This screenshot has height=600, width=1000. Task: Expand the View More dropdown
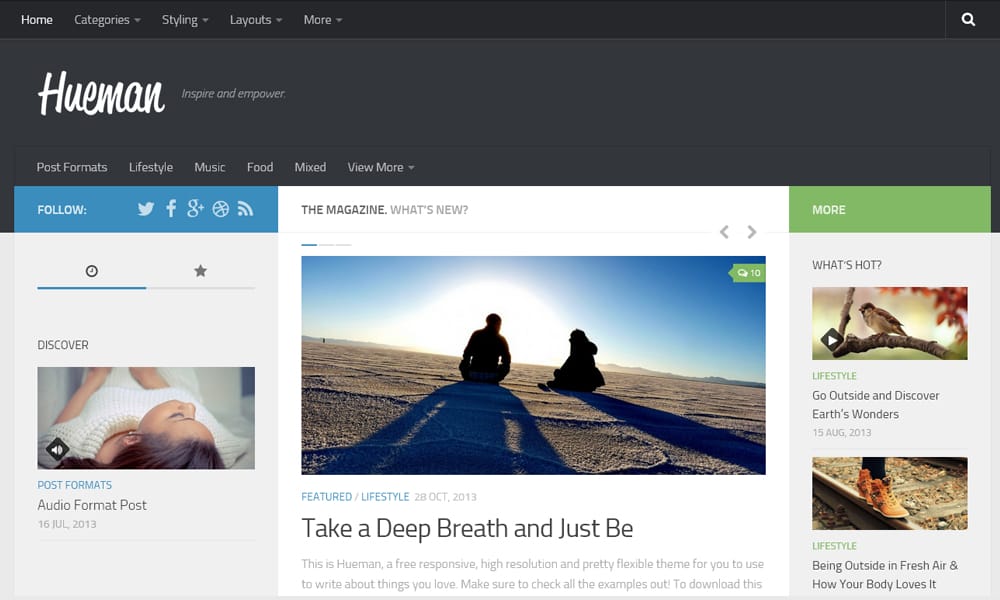(x=380, y=167)
